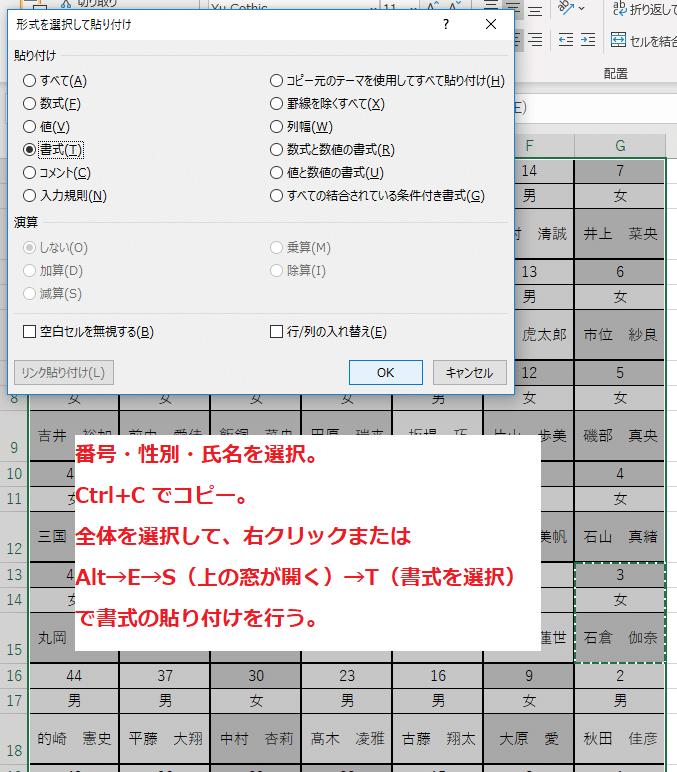Select すべての結合されている条件付き書式(G) option
This screenshot has width=677, height=772.
(x=378, y=196)
